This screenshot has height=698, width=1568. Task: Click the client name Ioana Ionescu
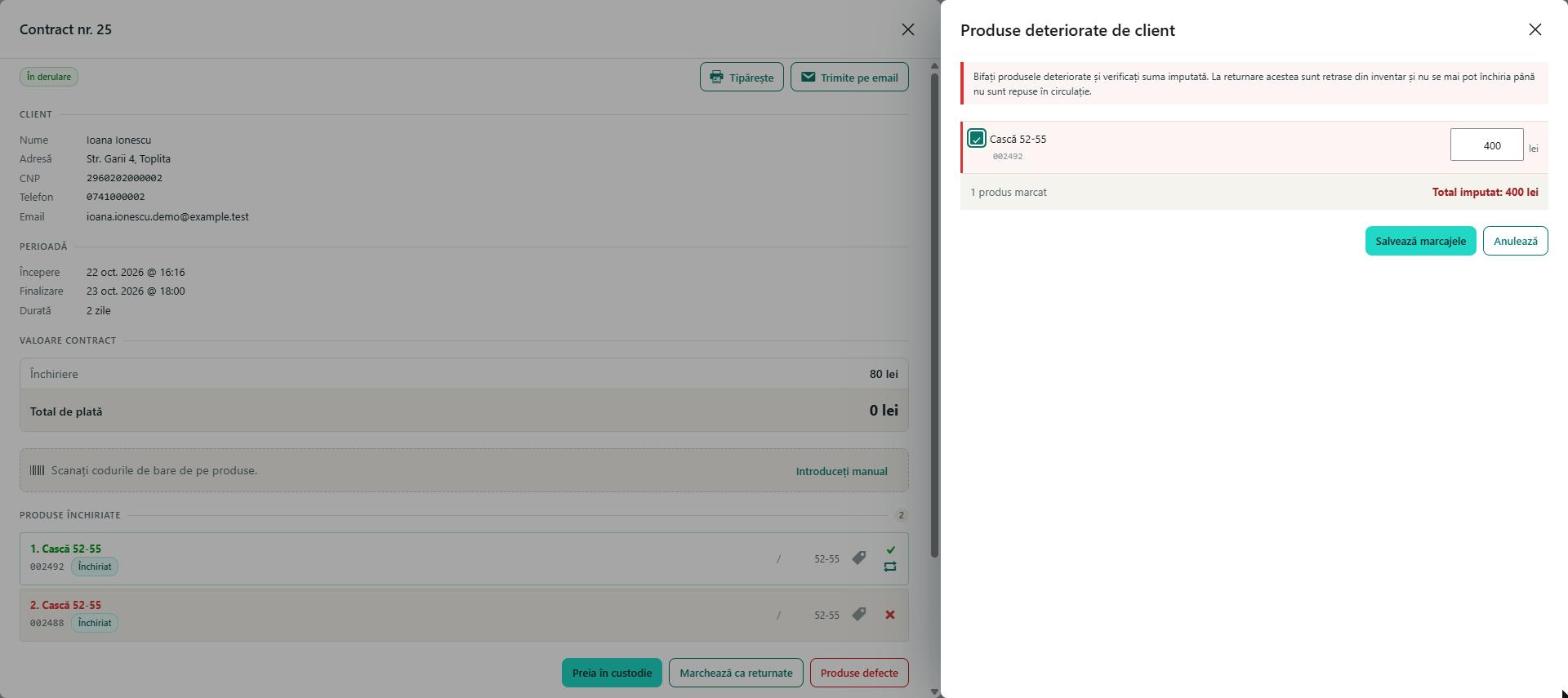click(118, 140)
